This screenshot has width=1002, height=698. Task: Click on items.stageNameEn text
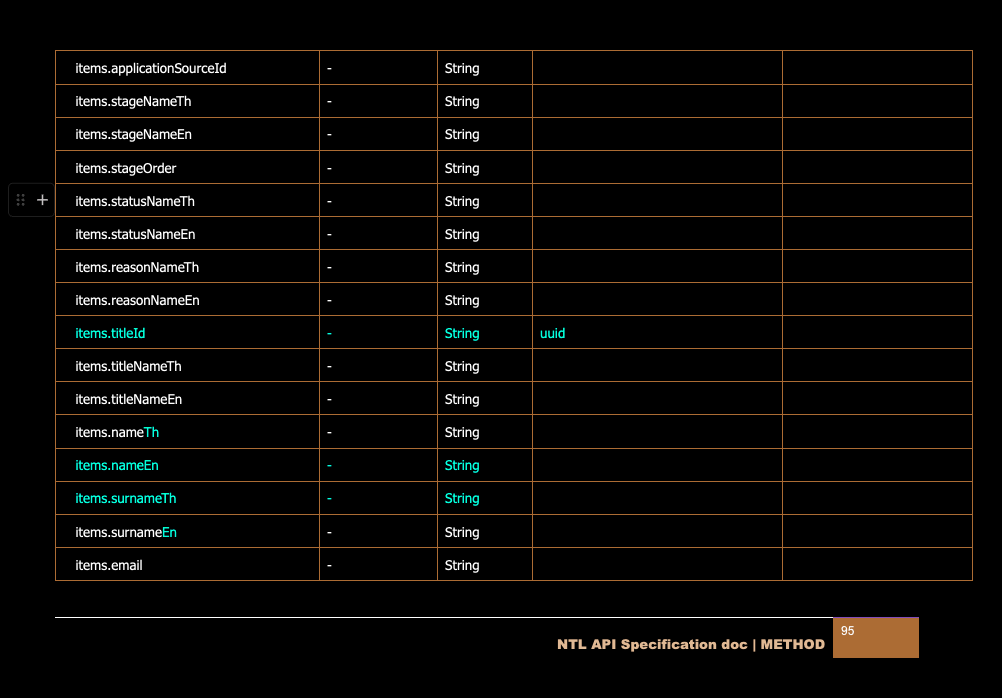[x=133, y=135]
